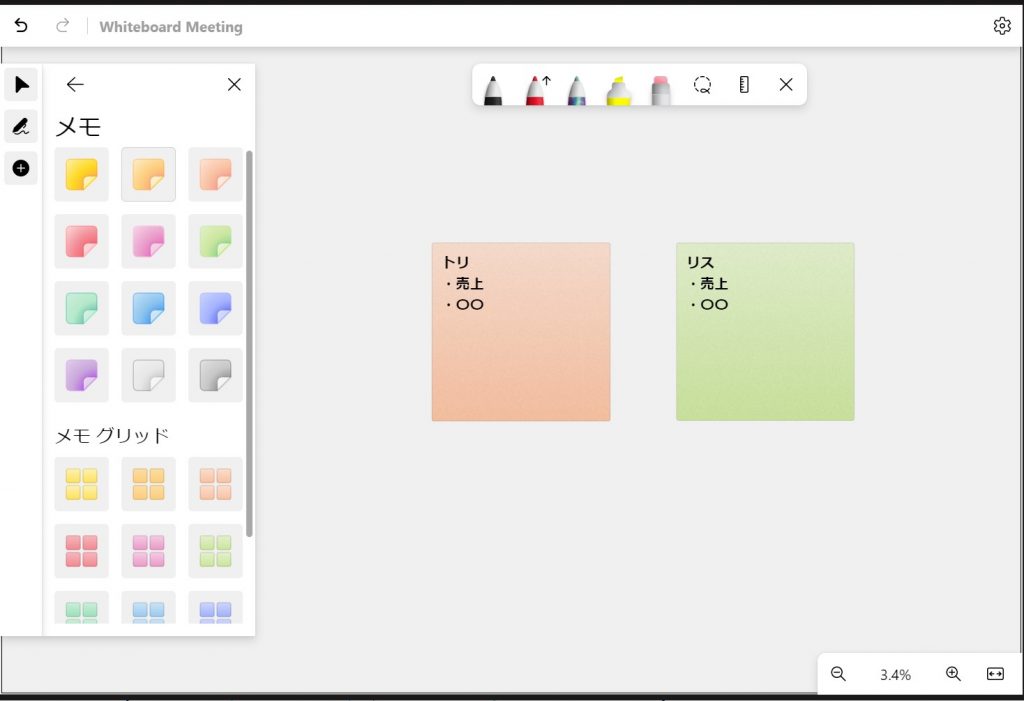Click the zoom out magnifier
Image resolution: width=1024 pixels, height=701 pixels.
tap(838, 674)
